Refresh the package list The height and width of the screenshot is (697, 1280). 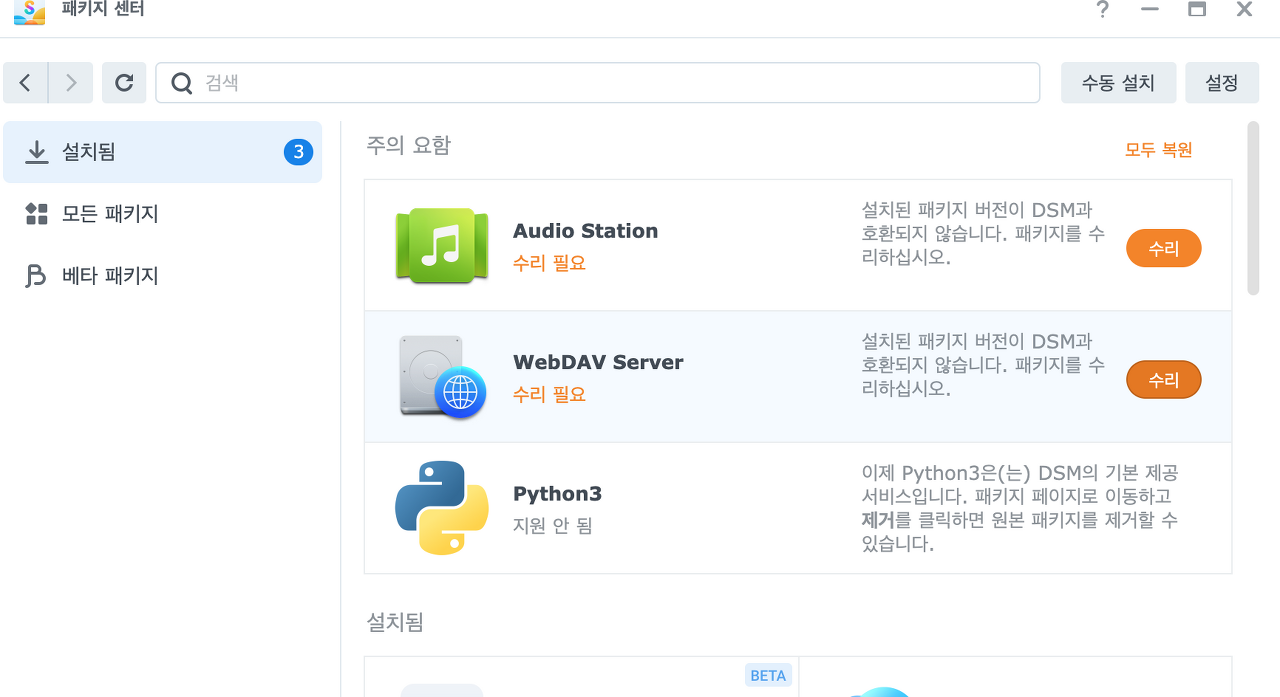[124, 83]
